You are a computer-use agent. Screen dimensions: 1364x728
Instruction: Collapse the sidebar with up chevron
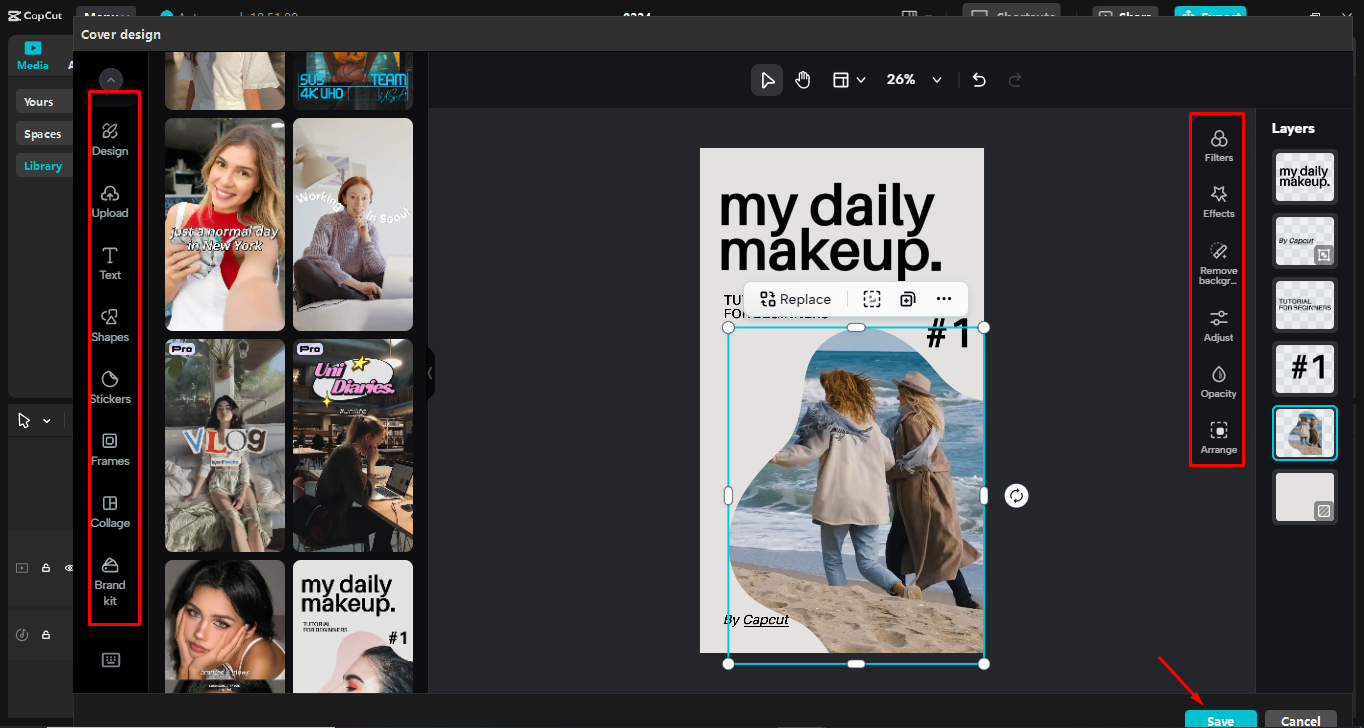click(x=111, y=80)
